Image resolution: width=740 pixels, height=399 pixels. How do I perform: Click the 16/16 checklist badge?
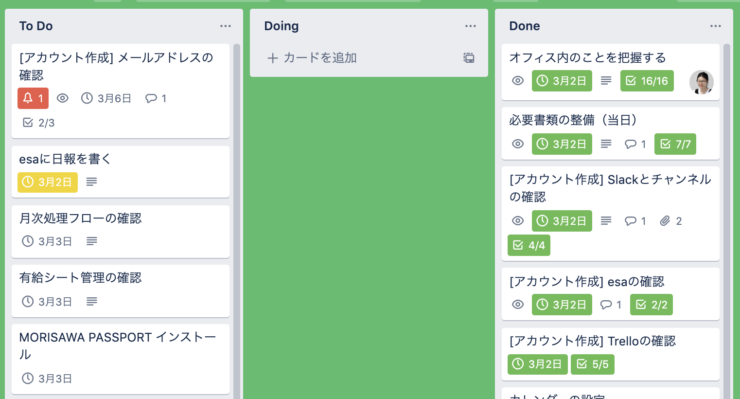(647, 81)
